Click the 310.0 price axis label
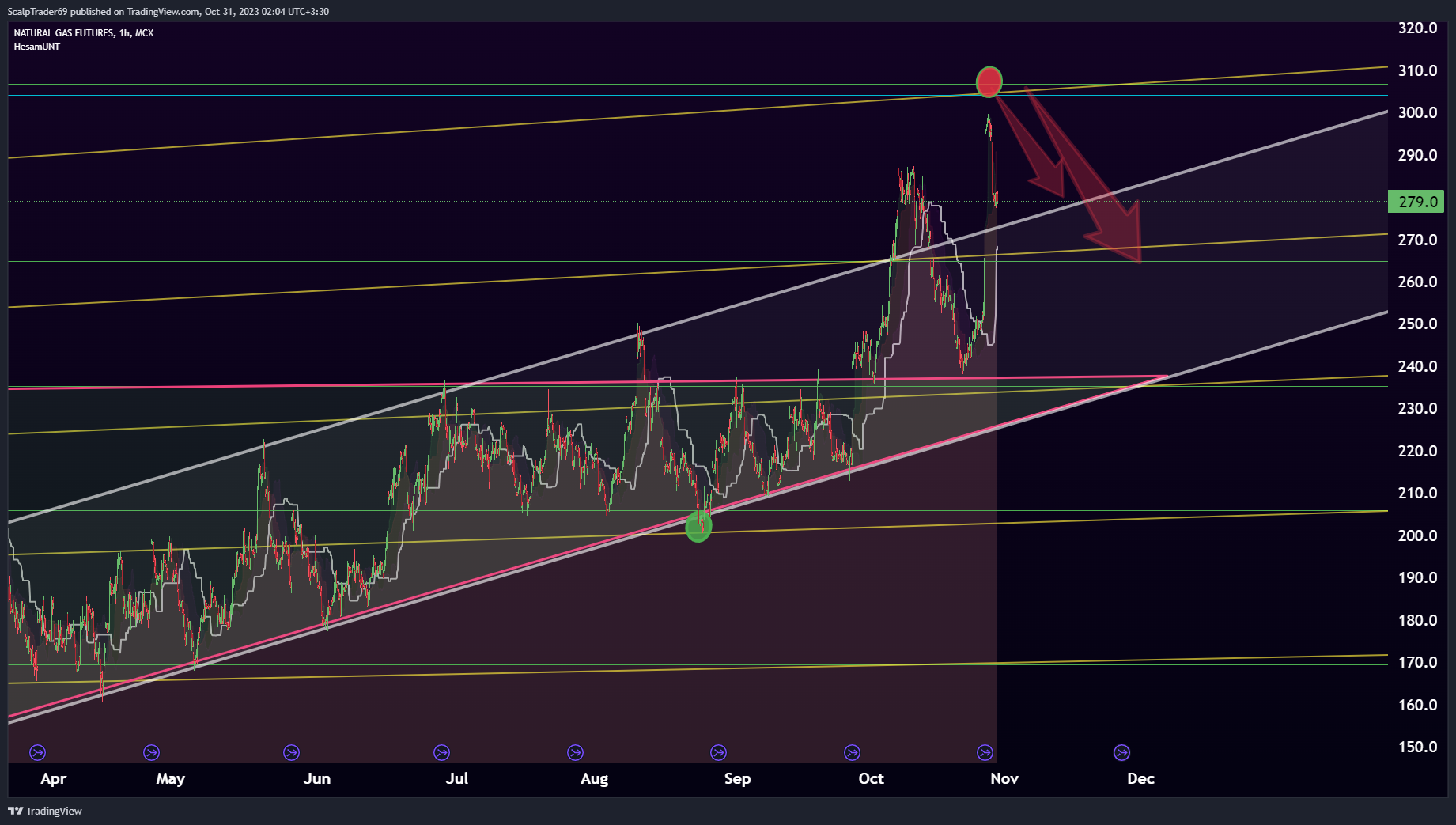This screenshot has height=825, width=1456. (x=1417, y=70)
